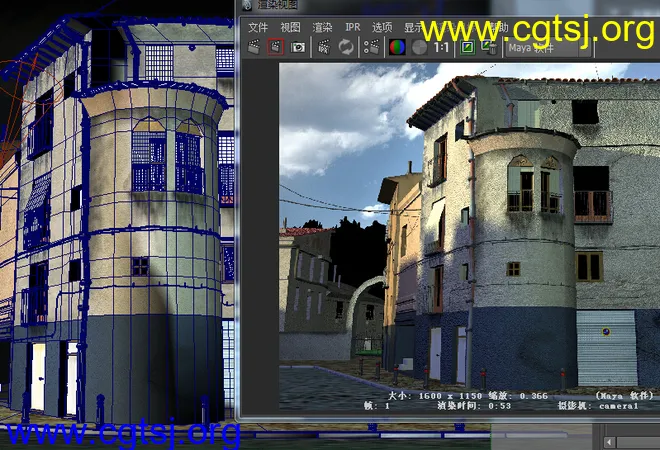This screenshot has height=450, width=660.
Task: Click the Render View window icon in title bar
Action: click(x=248, y=5)
